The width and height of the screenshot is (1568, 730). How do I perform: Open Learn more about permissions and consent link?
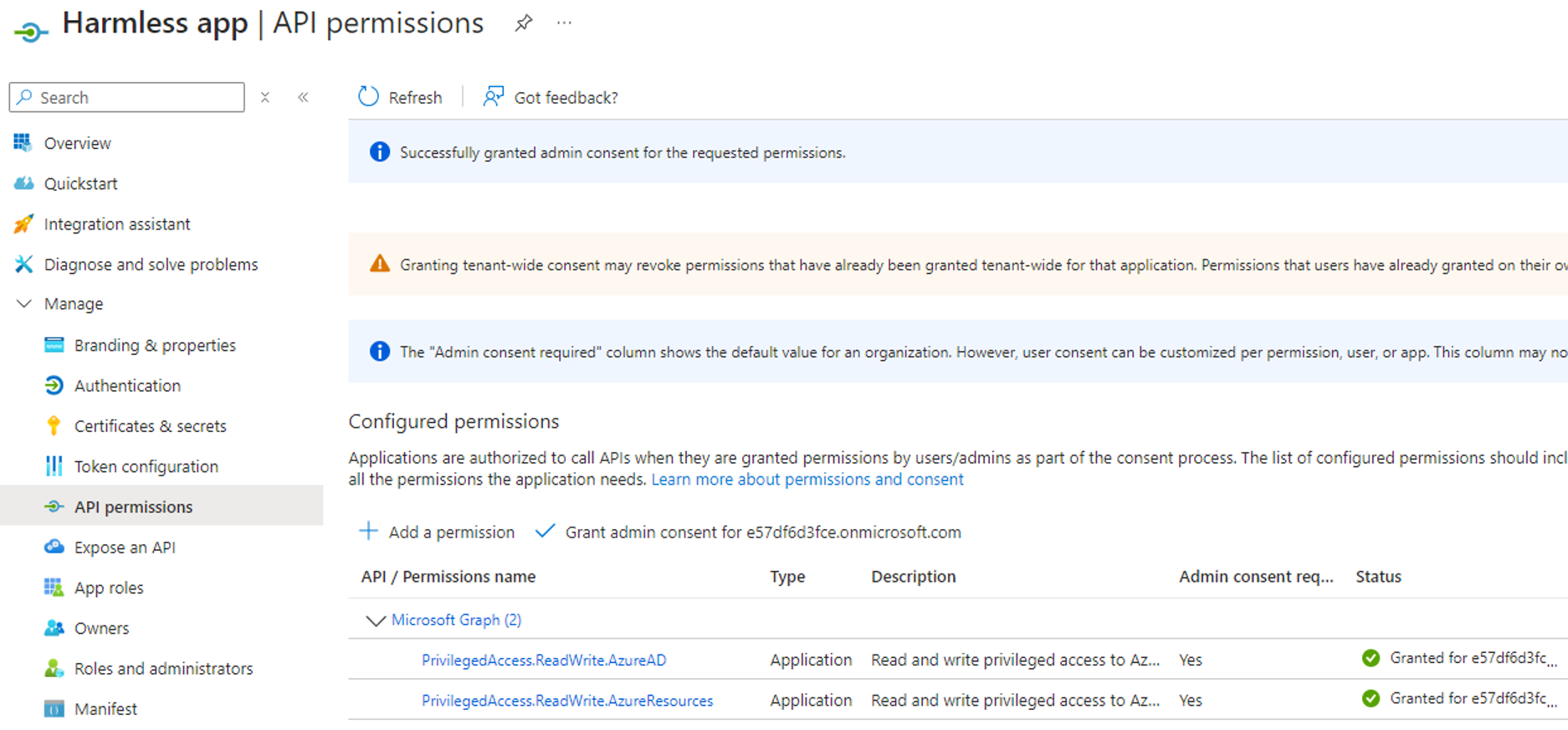[807, 480]
